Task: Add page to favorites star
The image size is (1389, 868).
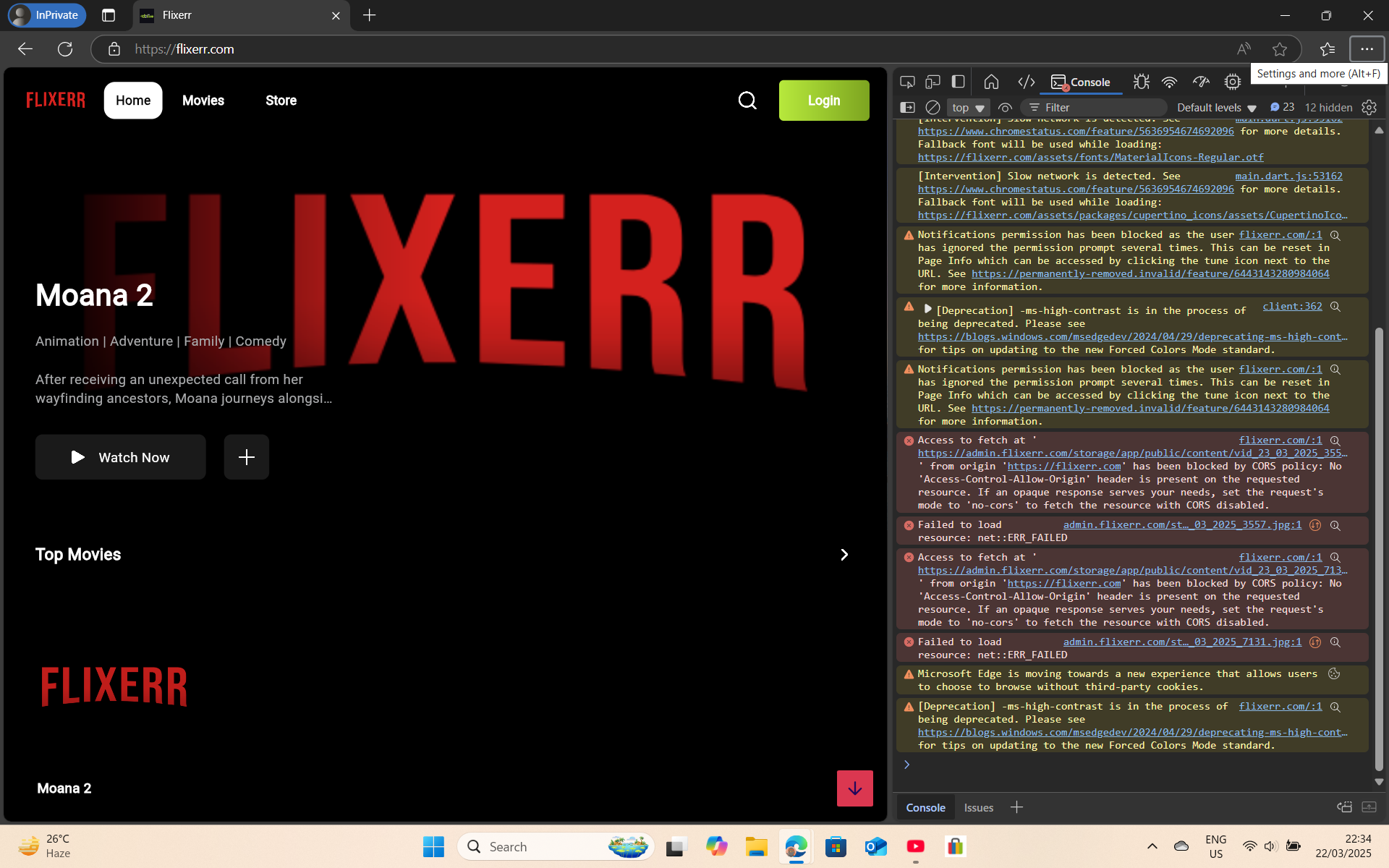Action: pos(1280,49)
